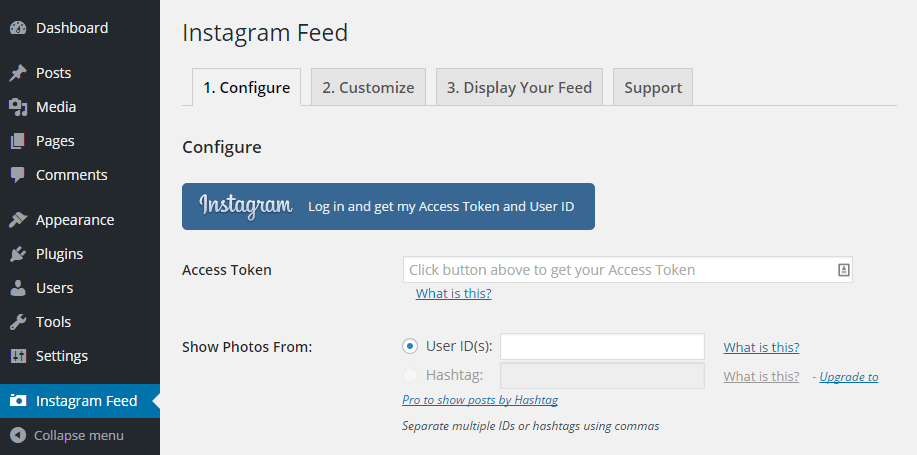917x455 pixels.
Task: Click the Users person icon
Action: click(x=18, y=288)
